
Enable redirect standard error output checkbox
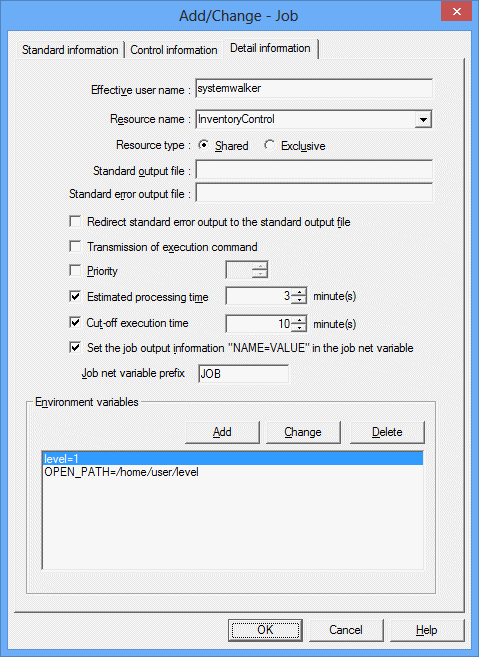(x=75, y=221)
